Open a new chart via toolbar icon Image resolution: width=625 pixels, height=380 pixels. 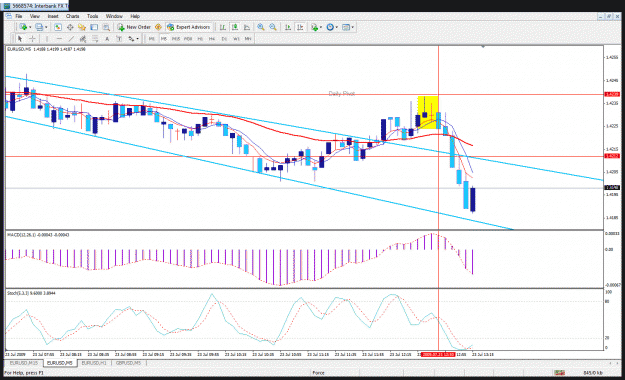23,27
